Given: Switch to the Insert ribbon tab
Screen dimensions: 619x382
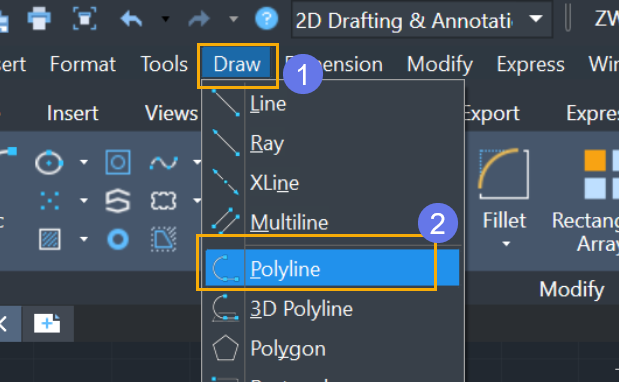Looking at the screenshot, I should point(73,113).
